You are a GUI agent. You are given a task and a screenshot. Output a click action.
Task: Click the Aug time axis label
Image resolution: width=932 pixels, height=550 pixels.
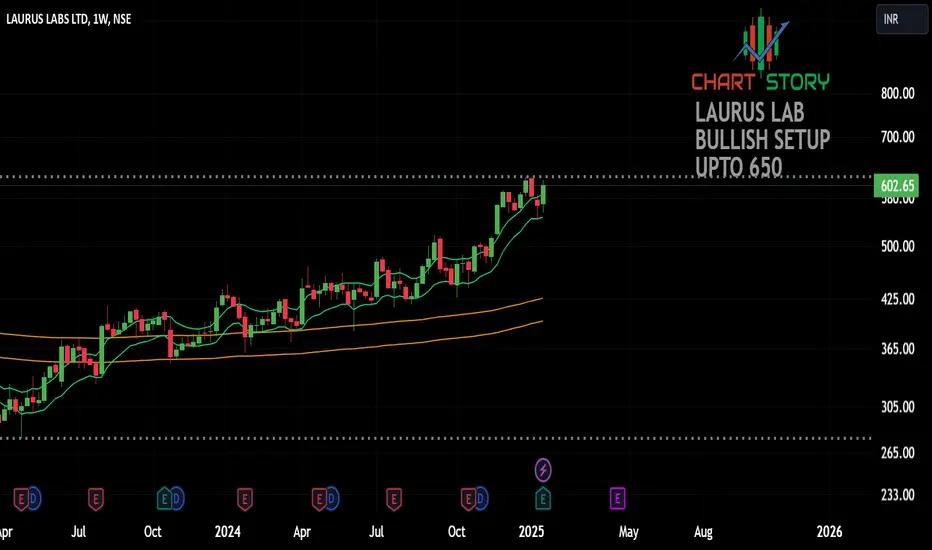tap(703, 532)
